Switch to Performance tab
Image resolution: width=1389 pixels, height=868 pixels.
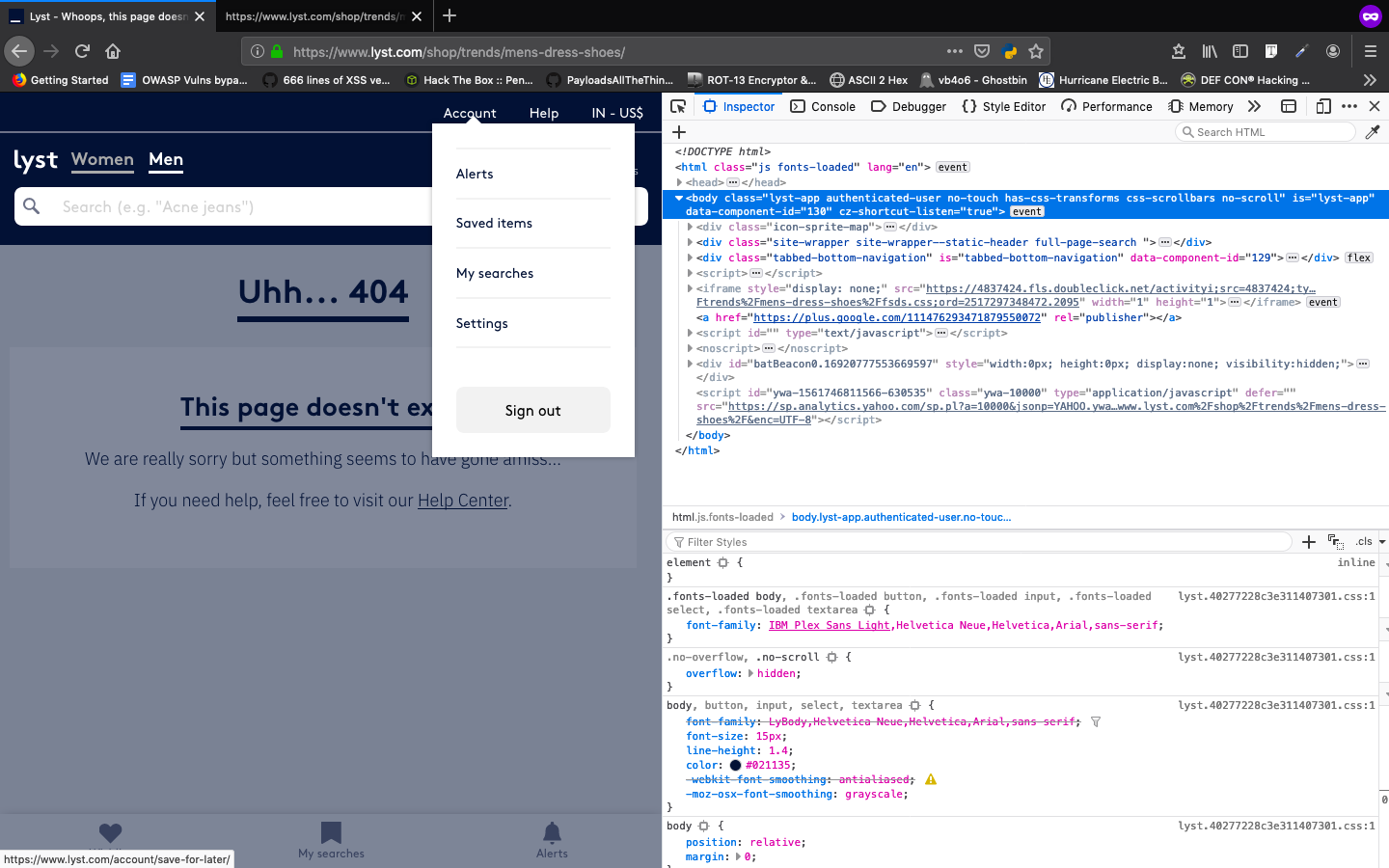point(1106,106)
